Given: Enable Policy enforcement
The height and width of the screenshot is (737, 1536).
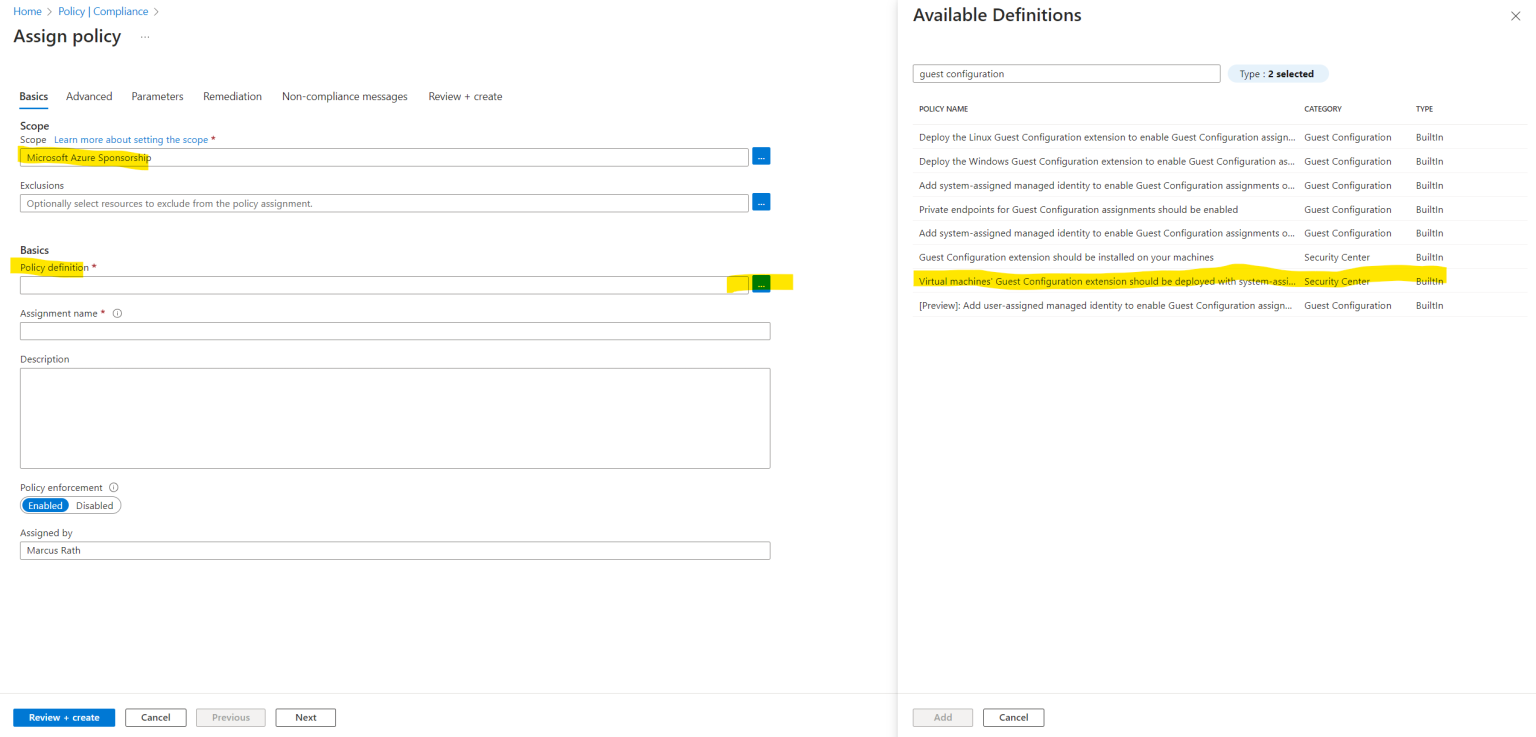Looking at the screenshot, I should (x=45, y=505).
